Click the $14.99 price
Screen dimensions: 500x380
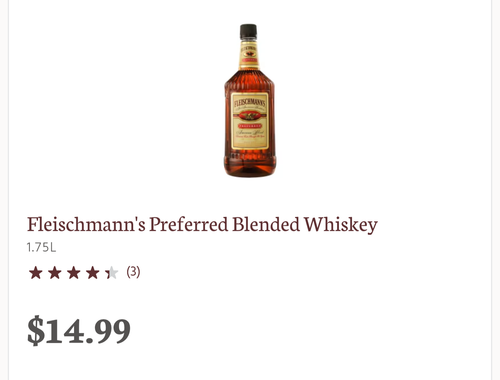pos(79,331)
